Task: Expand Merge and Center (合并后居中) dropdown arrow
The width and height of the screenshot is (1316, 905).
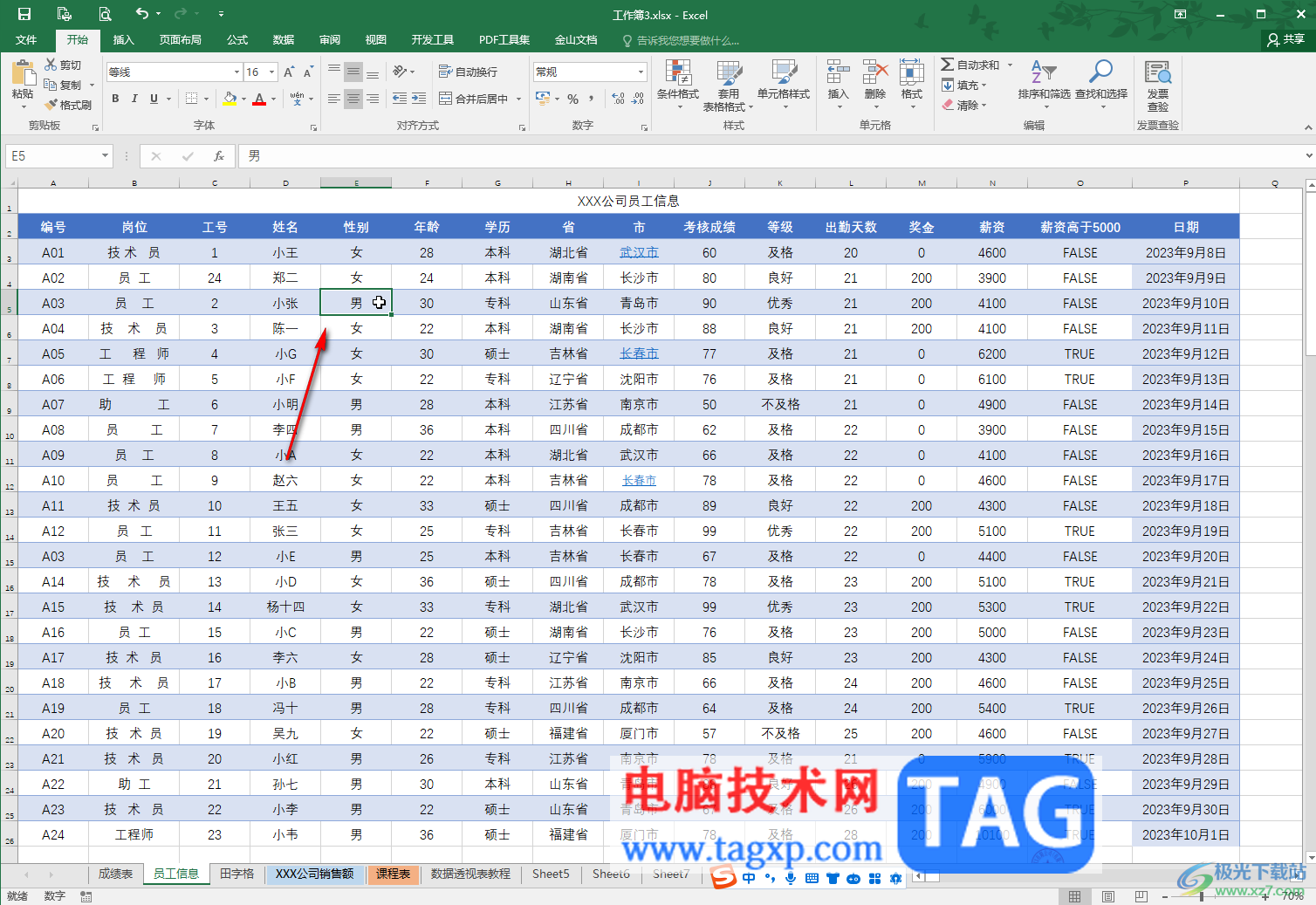Action: coord(518,99)
